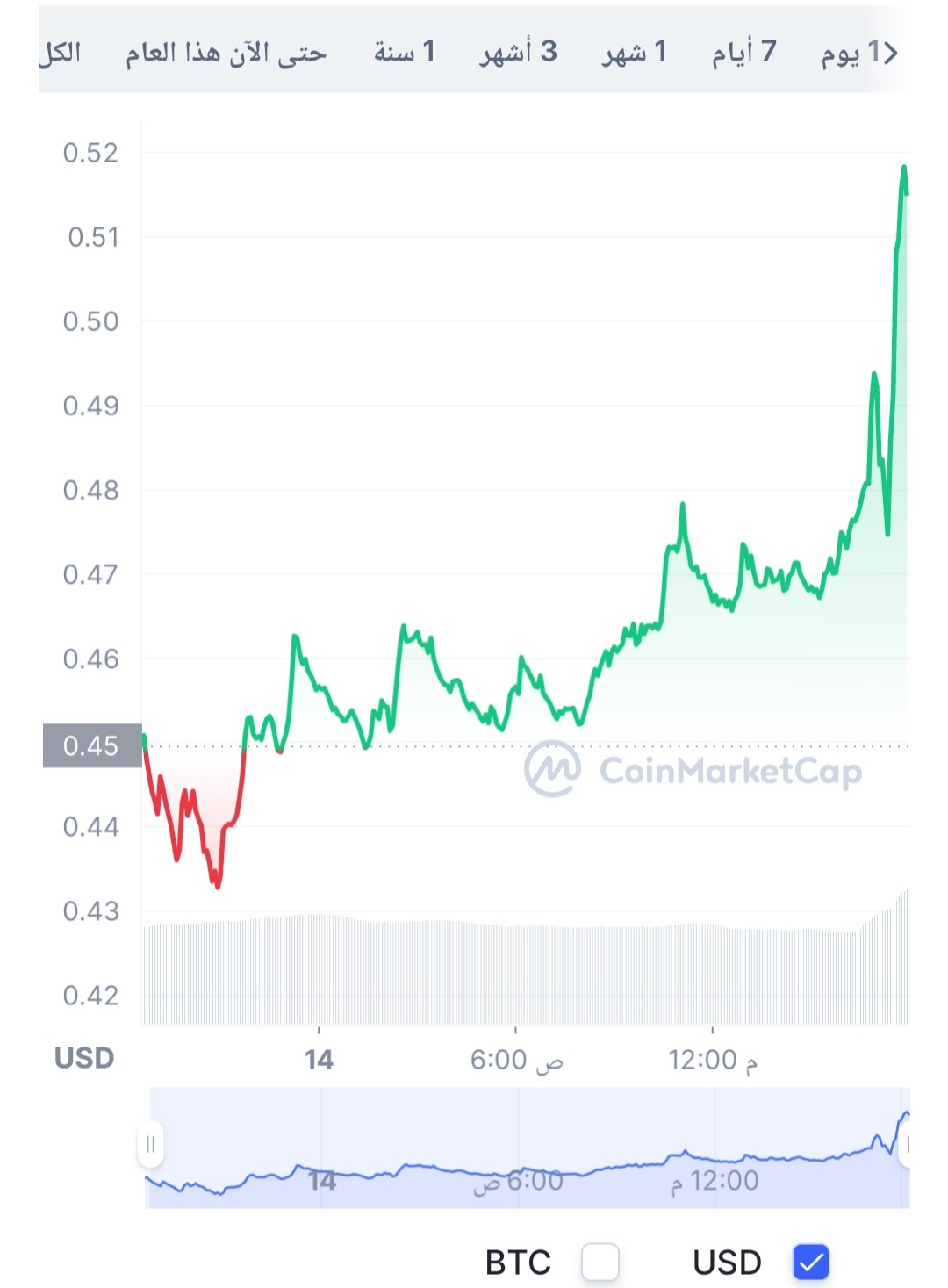The image size is (948, 1288).
Task: Click the USD checkbox label text
Action: pyautogui.click(x=727, y=1263)
